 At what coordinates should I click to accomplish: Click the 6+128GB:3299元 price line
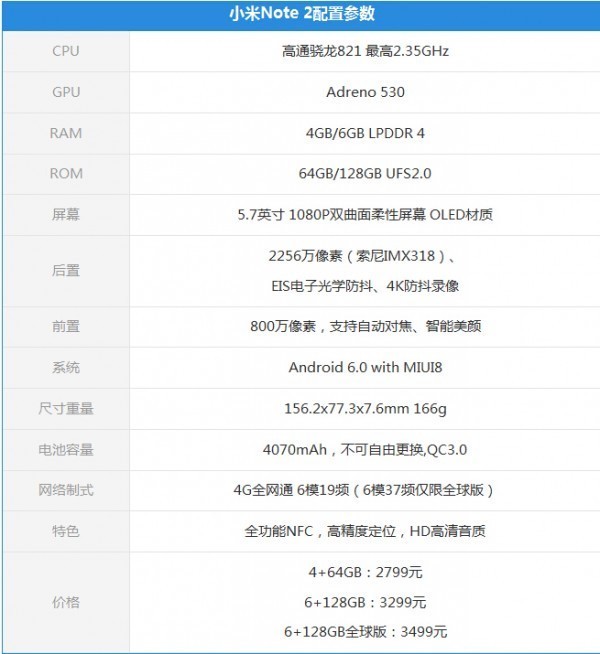pos(365,602)
